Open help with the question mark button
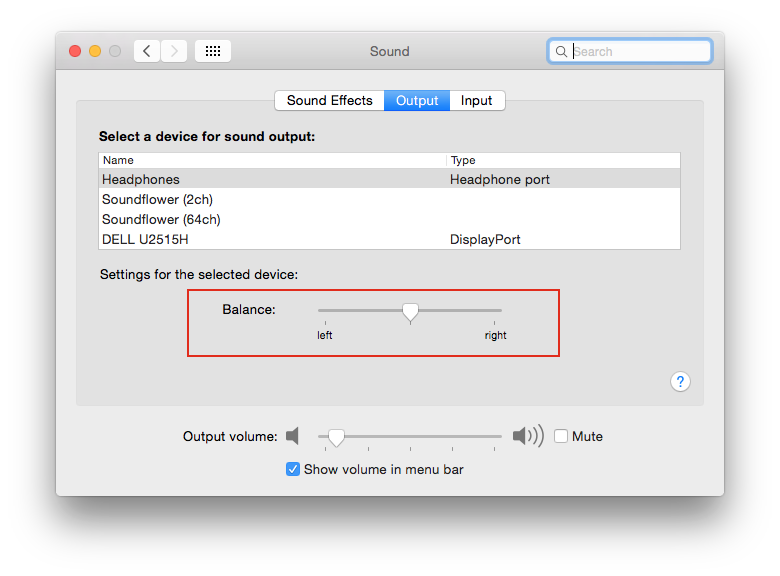780x576 pixels. point(680,382)
